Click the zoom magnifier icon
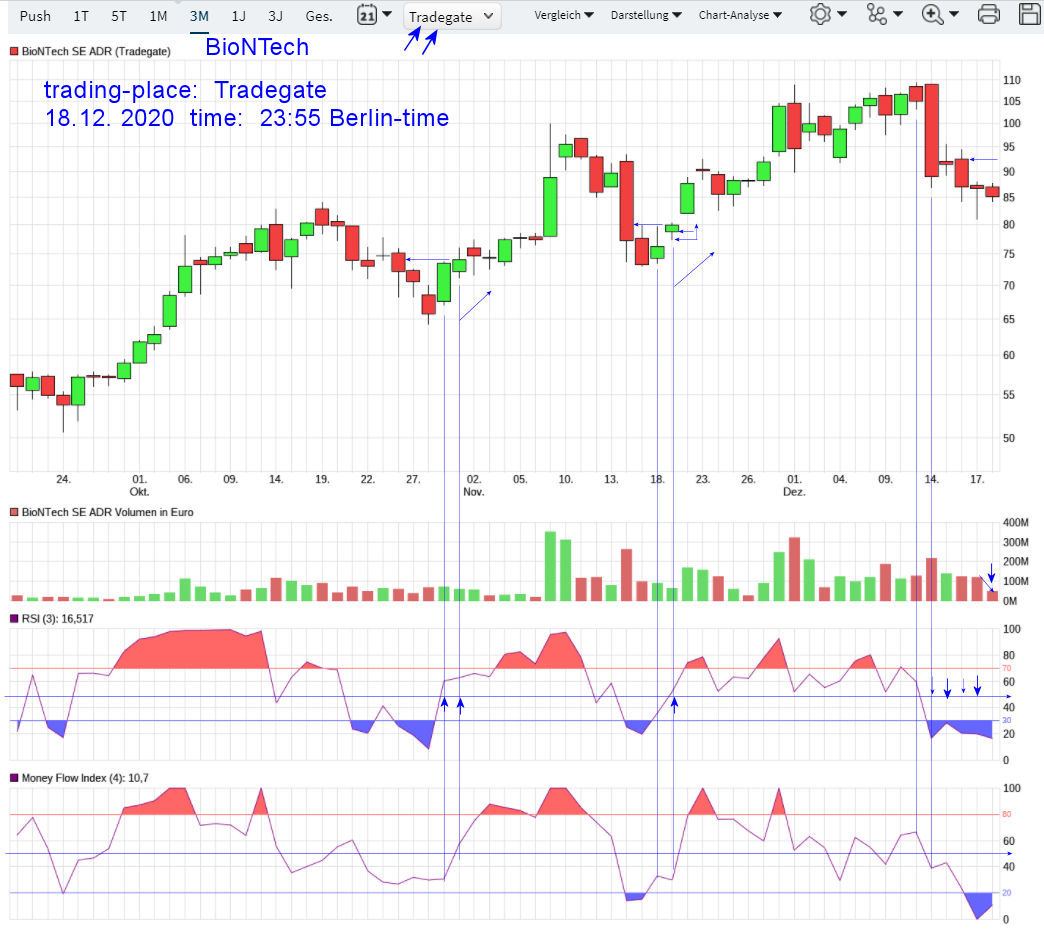The image size is (1044, 929). 933,14
